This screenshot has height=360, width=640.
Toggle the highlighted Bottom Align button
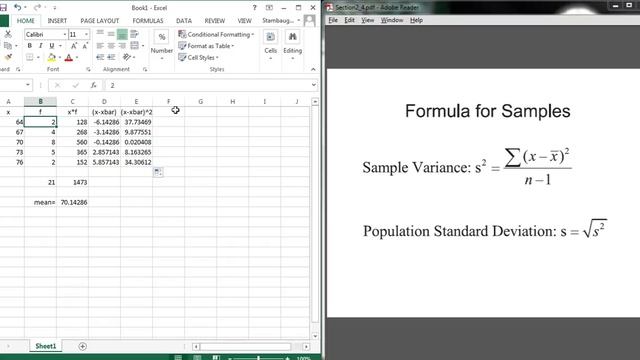pos(122,34)
